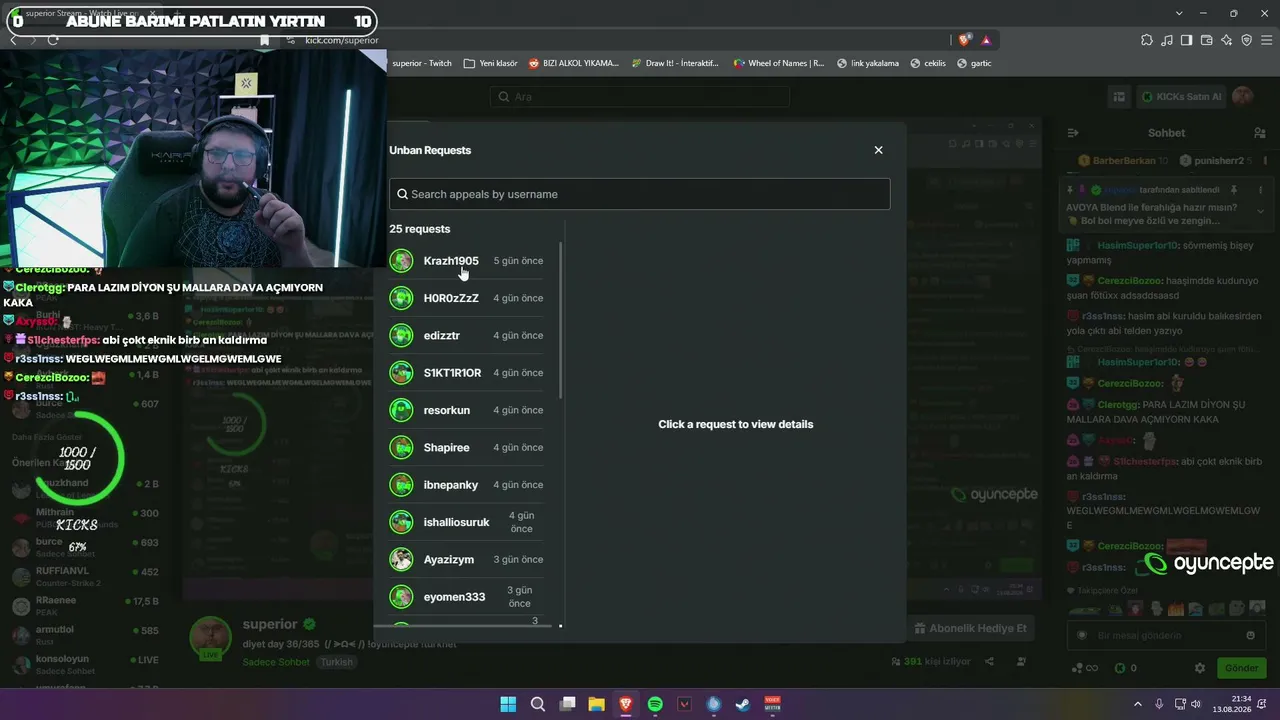Open Spotify from the taskbar

point(655,704)
